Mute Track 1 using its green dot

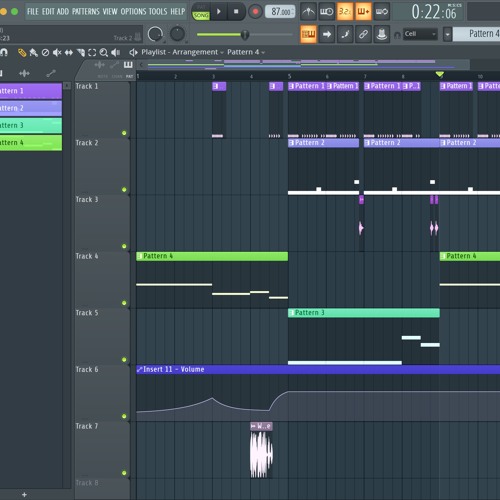[x=124, y=133]
